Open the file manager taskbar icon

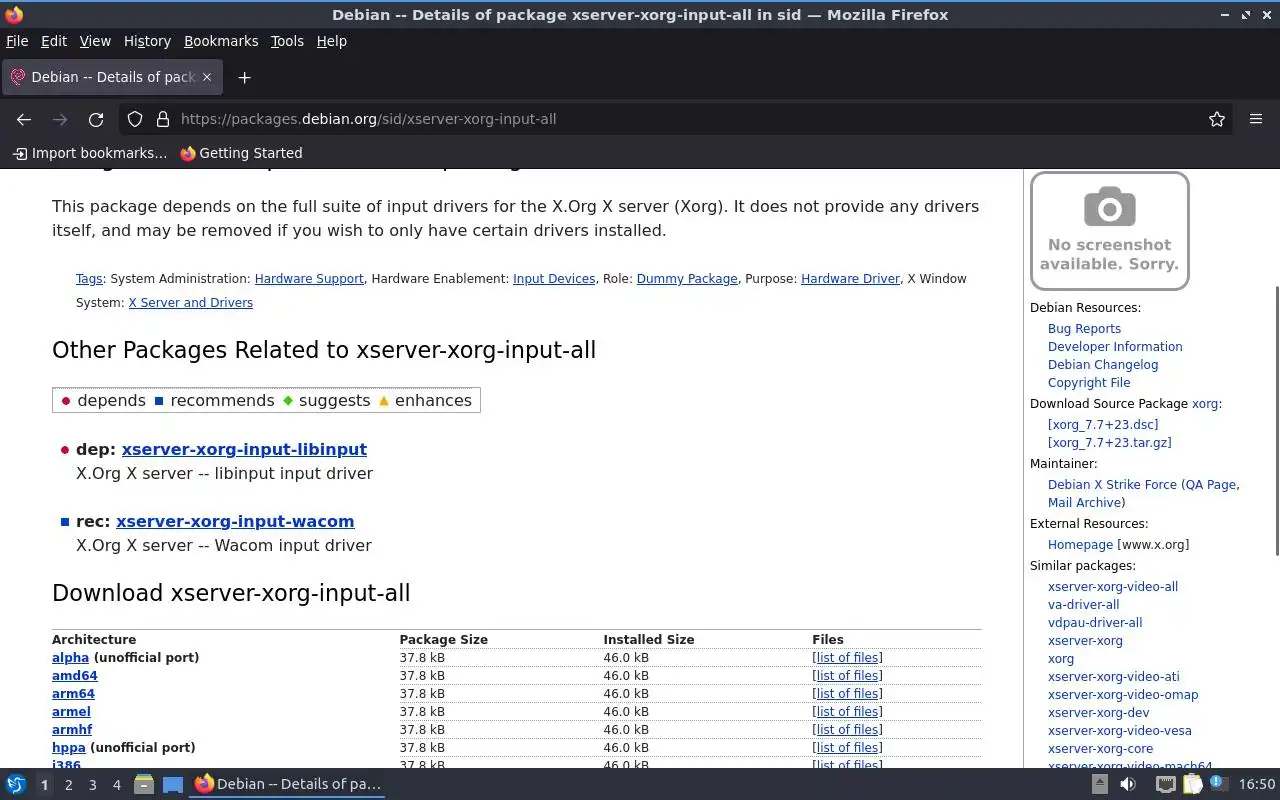coord(144,785)
